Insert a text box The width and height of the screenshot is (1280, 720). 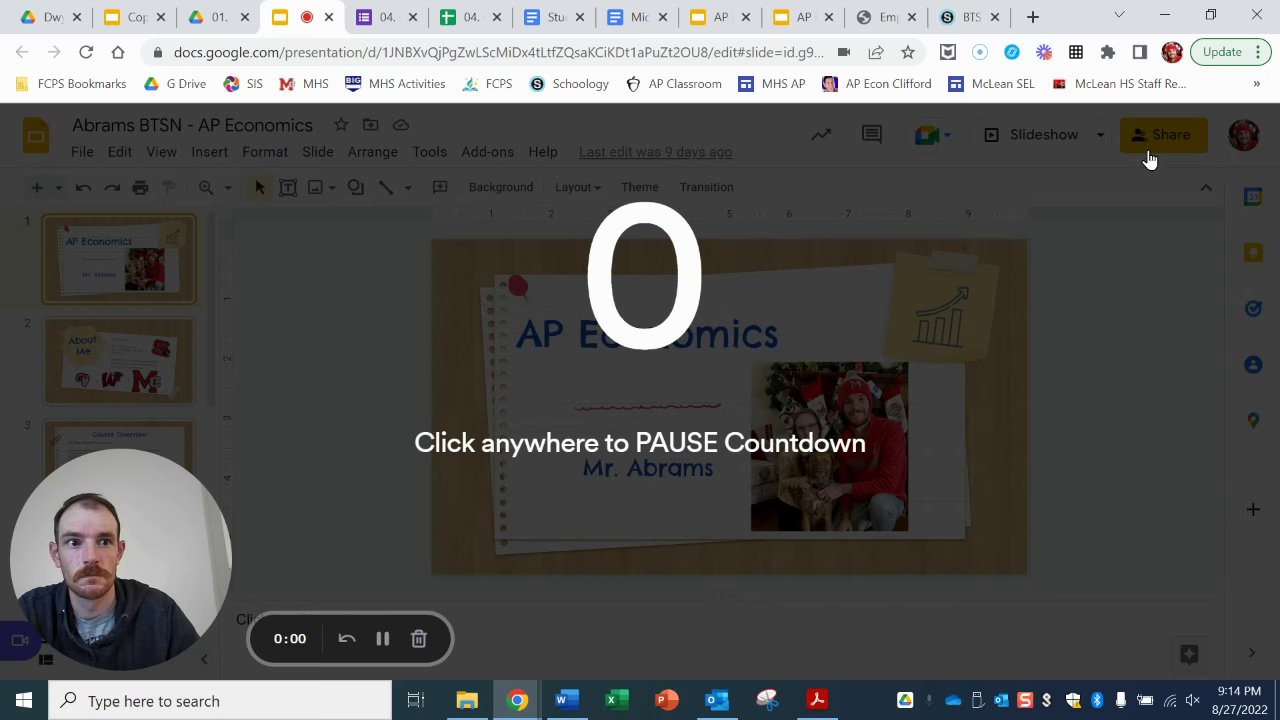coord(288,187)
